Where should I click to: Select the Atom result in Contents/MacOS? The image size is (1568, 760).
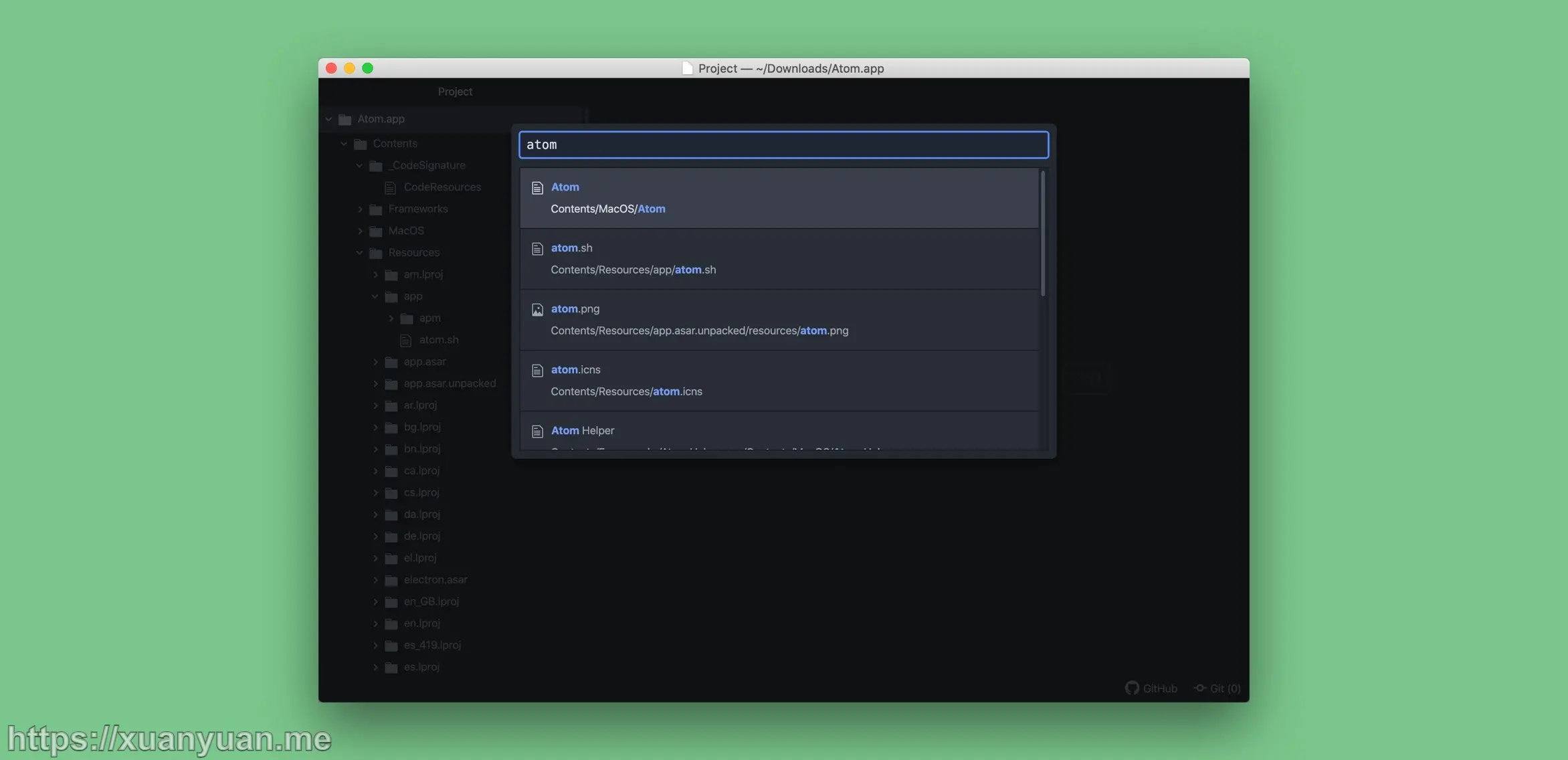(x=779, y=198)
